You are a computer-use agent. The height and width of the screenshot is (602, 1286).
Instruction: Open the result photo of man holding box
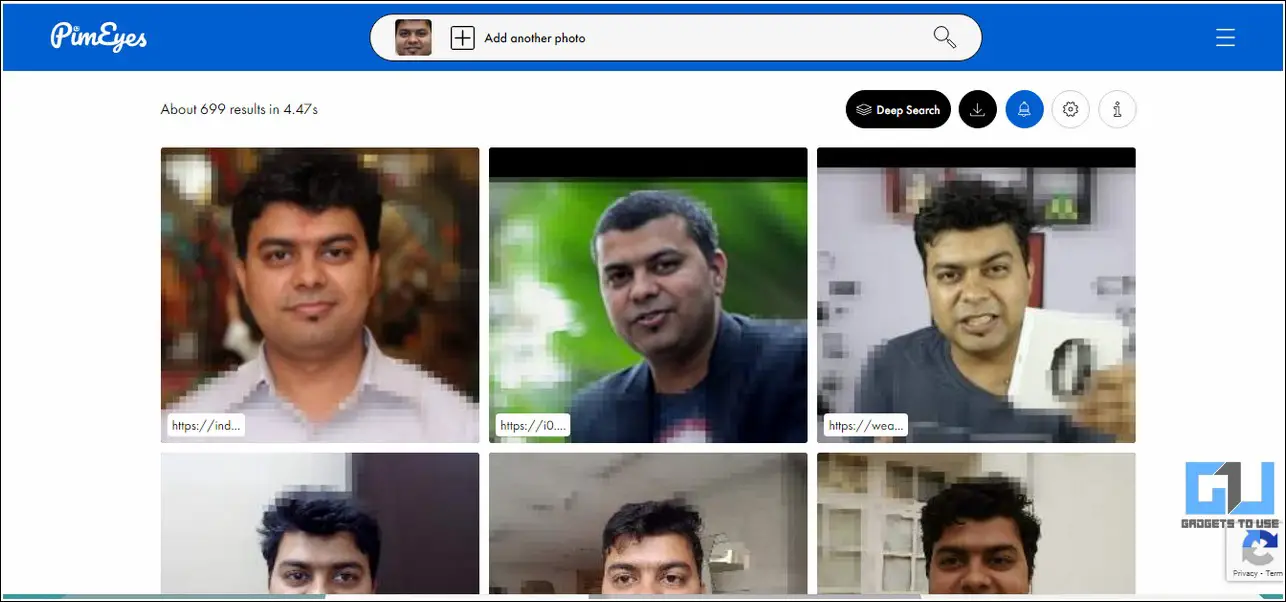pos(976,295)
